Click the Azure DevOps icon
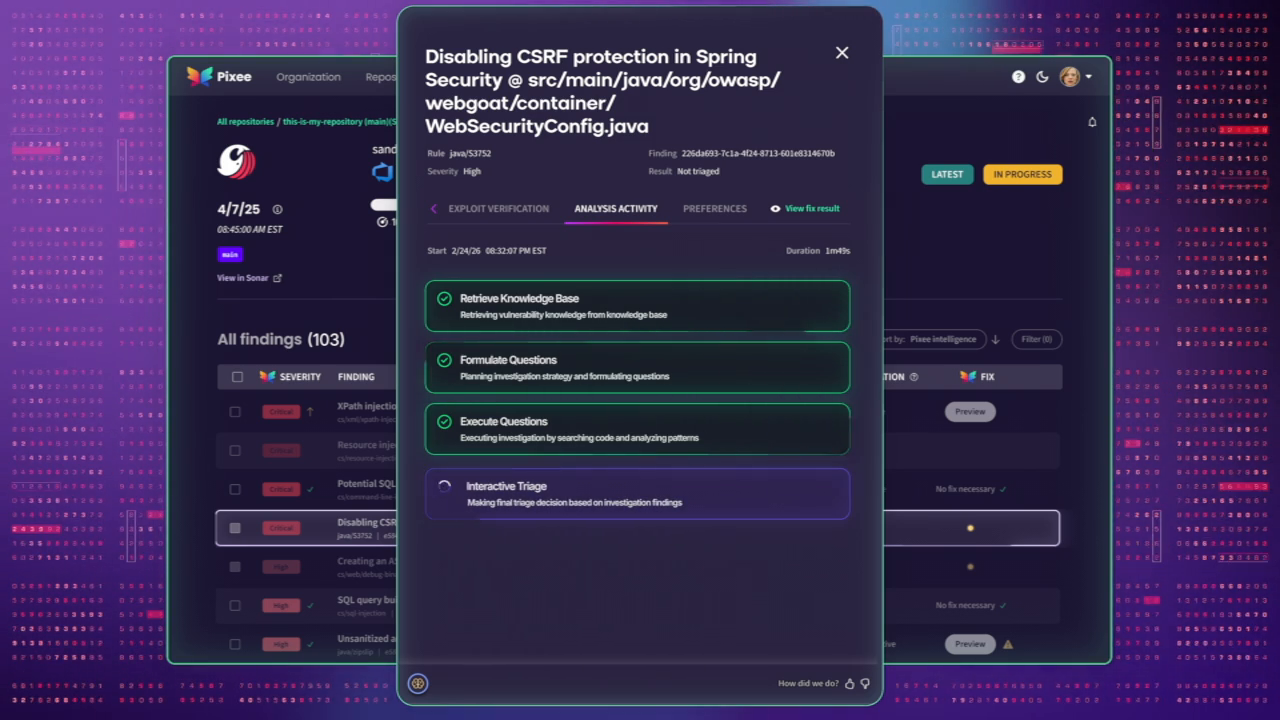 (382, 172)
